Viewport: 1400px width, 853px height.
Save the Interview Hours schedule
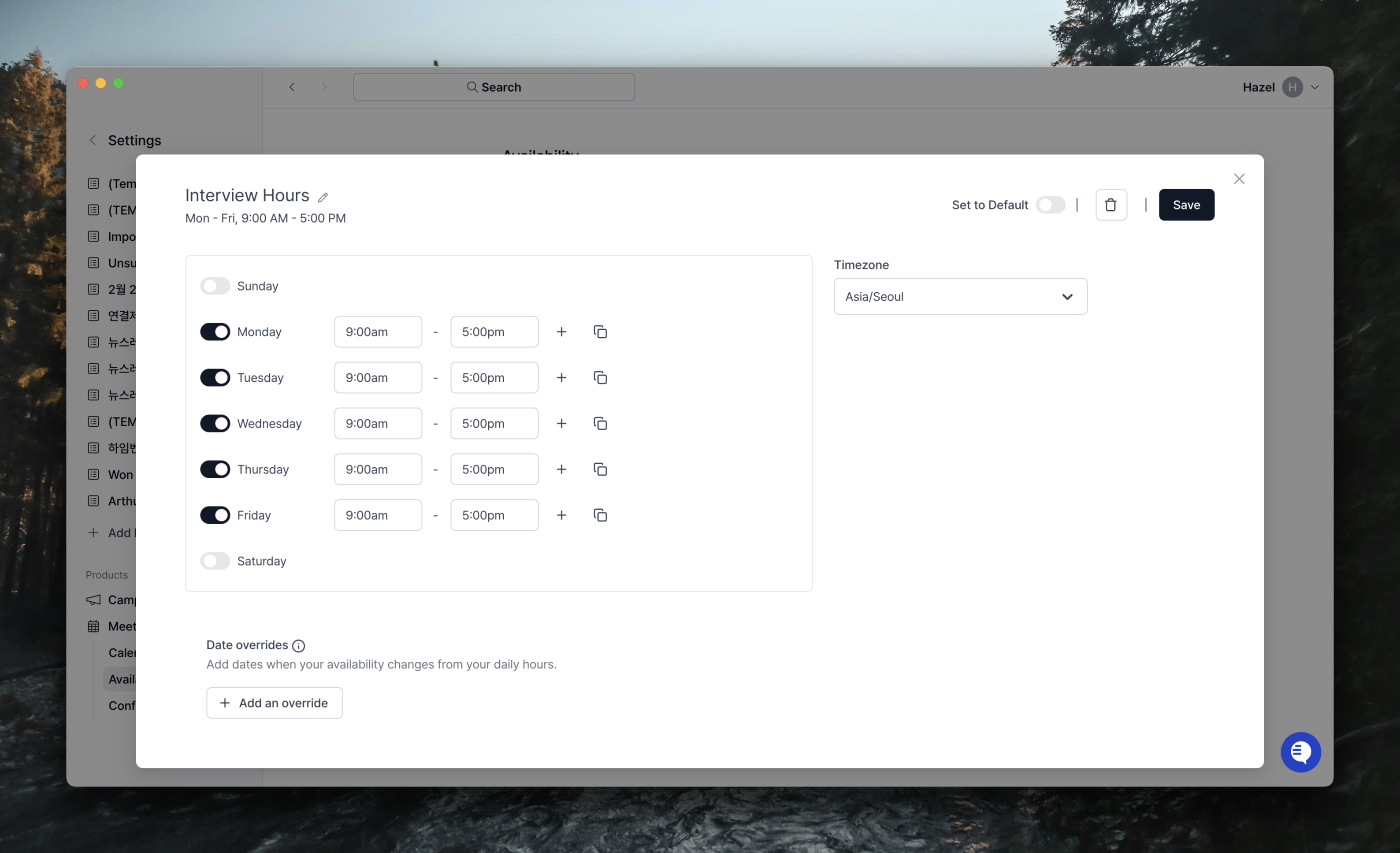coord(1186,205)
